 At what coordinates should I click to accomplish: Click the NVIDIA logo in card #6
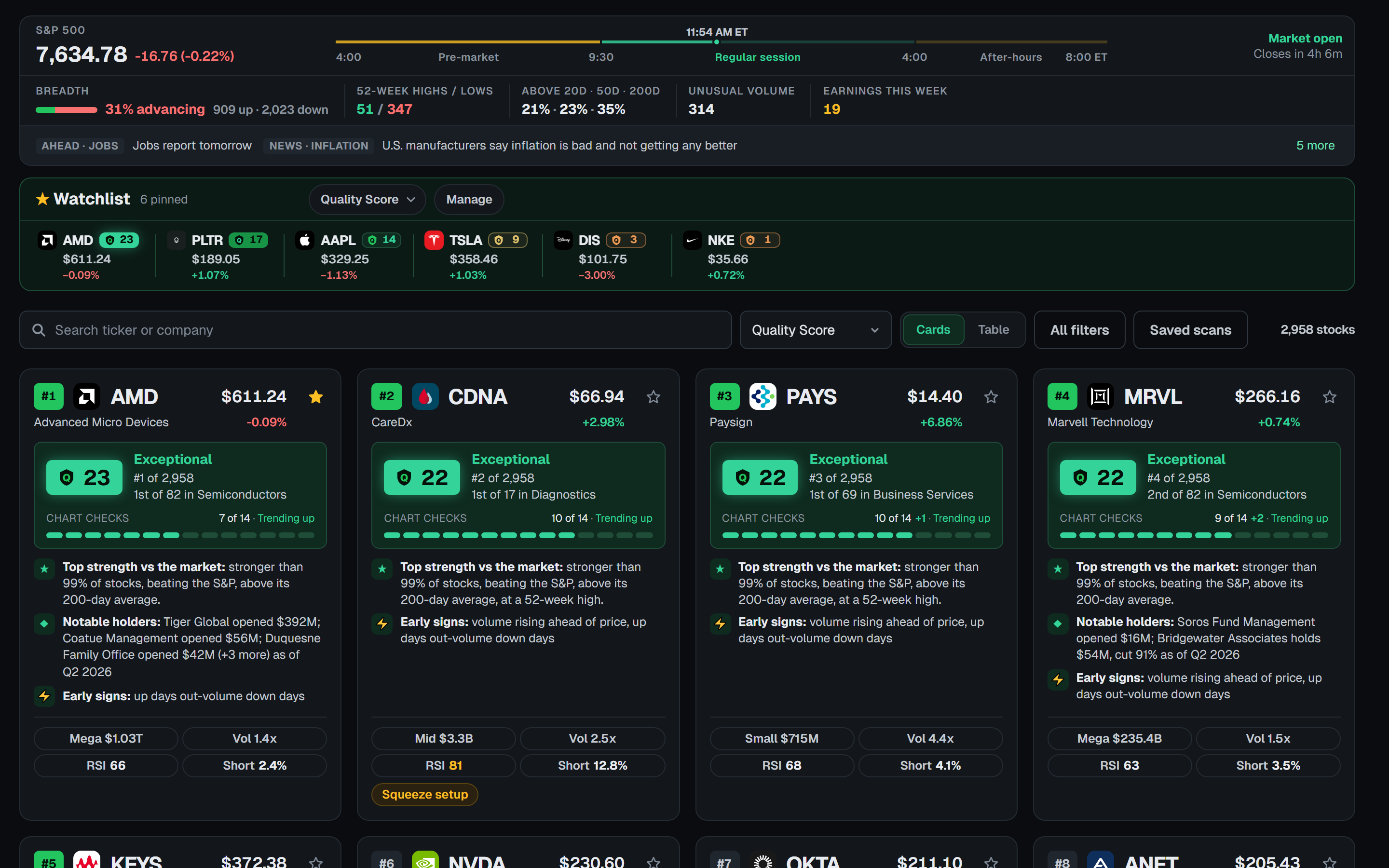tap(425, 859)
